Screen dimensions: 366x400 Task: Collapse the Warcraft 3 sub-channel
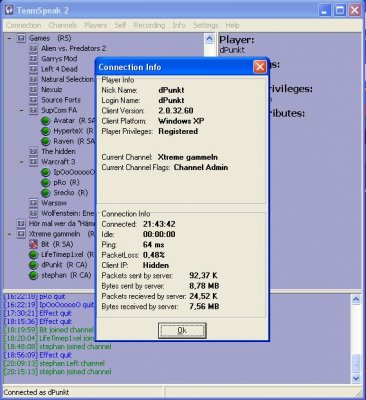[x=22, y=162]
